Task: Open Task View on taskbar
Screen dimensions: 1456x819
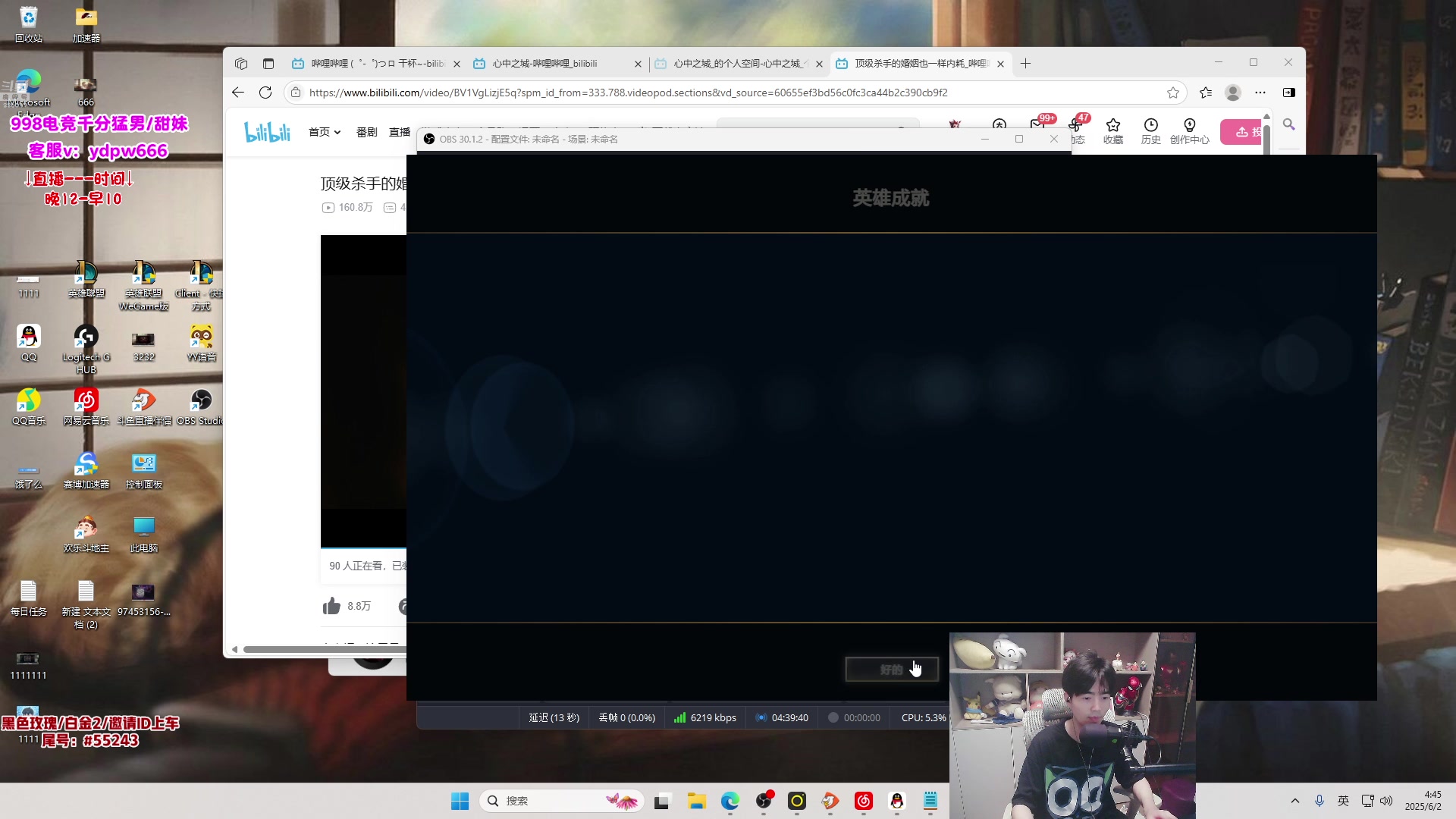Action: coord(663,801)
